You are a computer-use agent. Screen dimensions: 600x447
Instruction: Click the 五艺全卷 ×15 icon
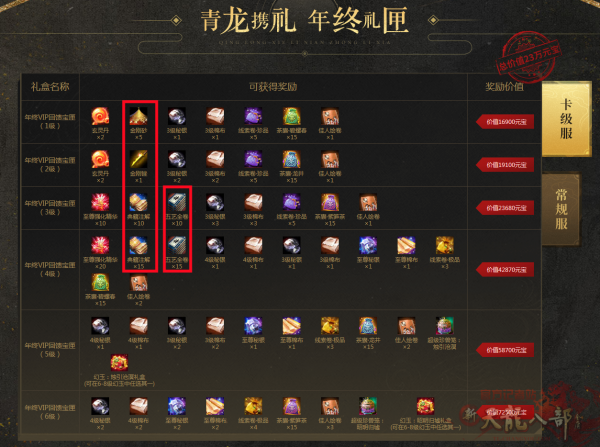(177, 245)
